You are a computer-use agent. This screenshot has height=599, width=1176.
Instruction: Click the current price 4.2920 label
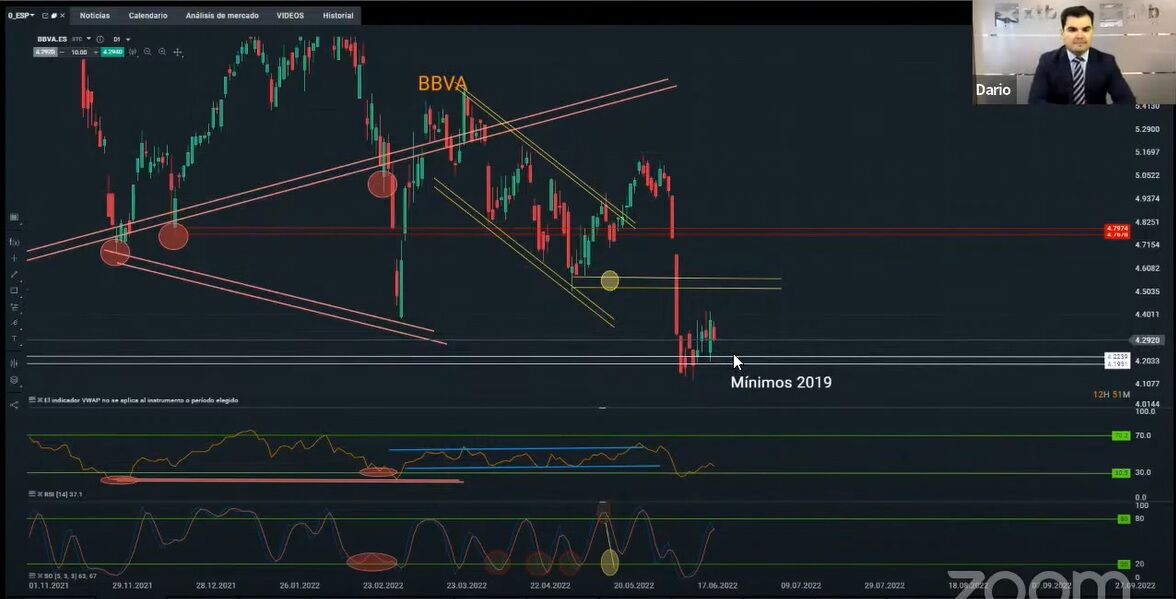point(1148,340)
